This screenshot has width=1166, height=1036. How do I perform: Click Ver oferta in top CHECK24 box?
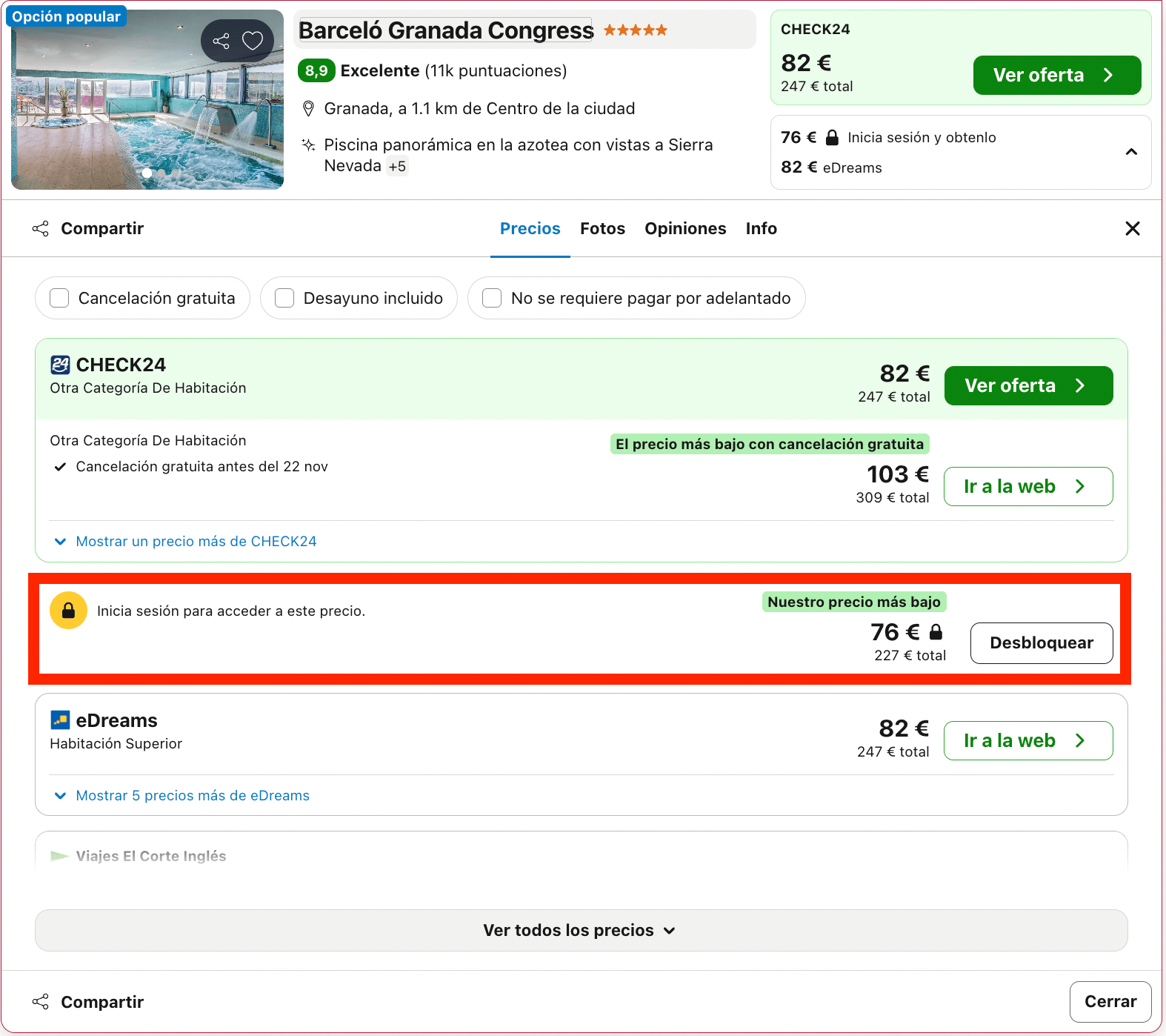[x=1057, y=75]
